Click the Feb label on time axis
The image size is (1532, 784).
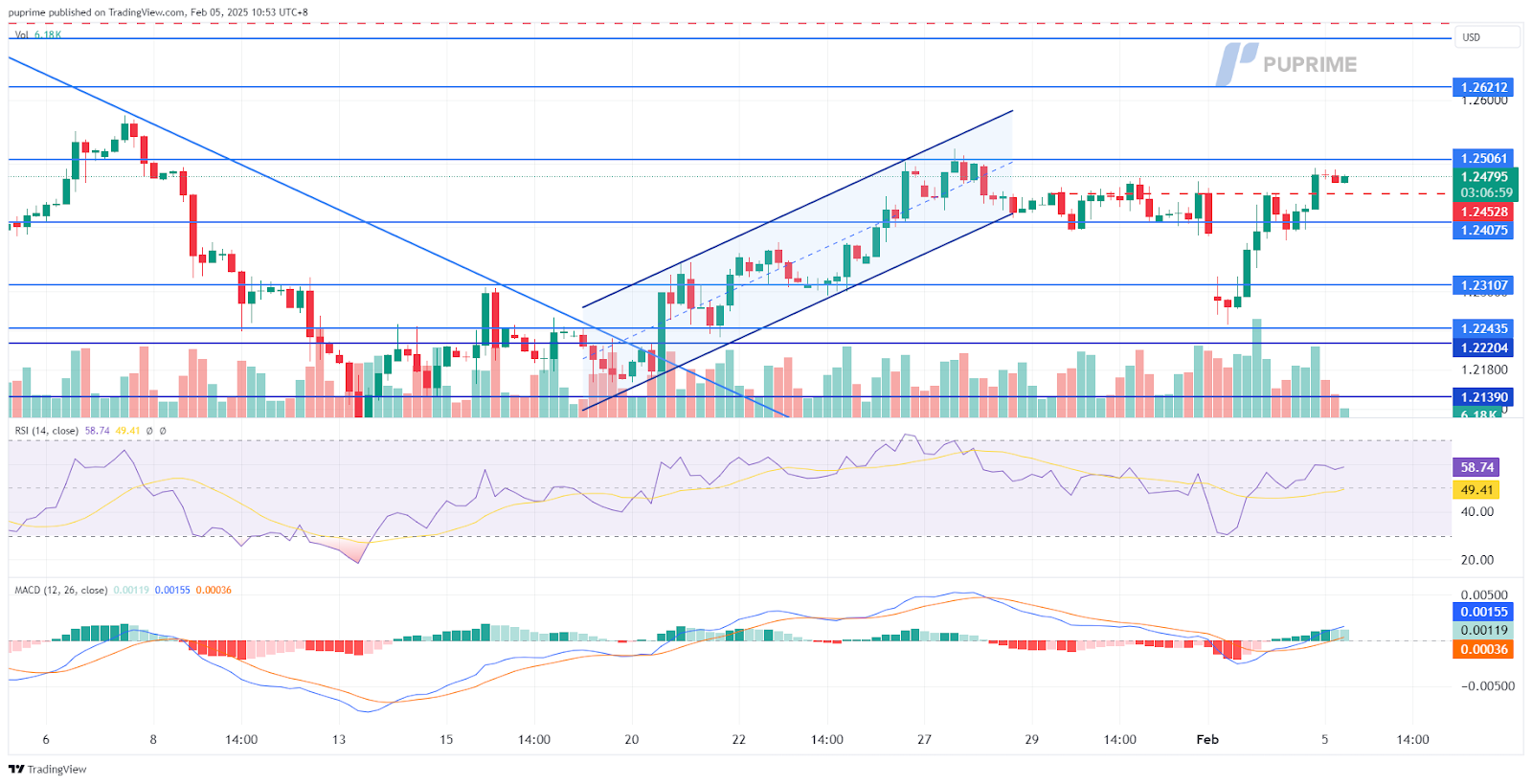pos(1207,740)
